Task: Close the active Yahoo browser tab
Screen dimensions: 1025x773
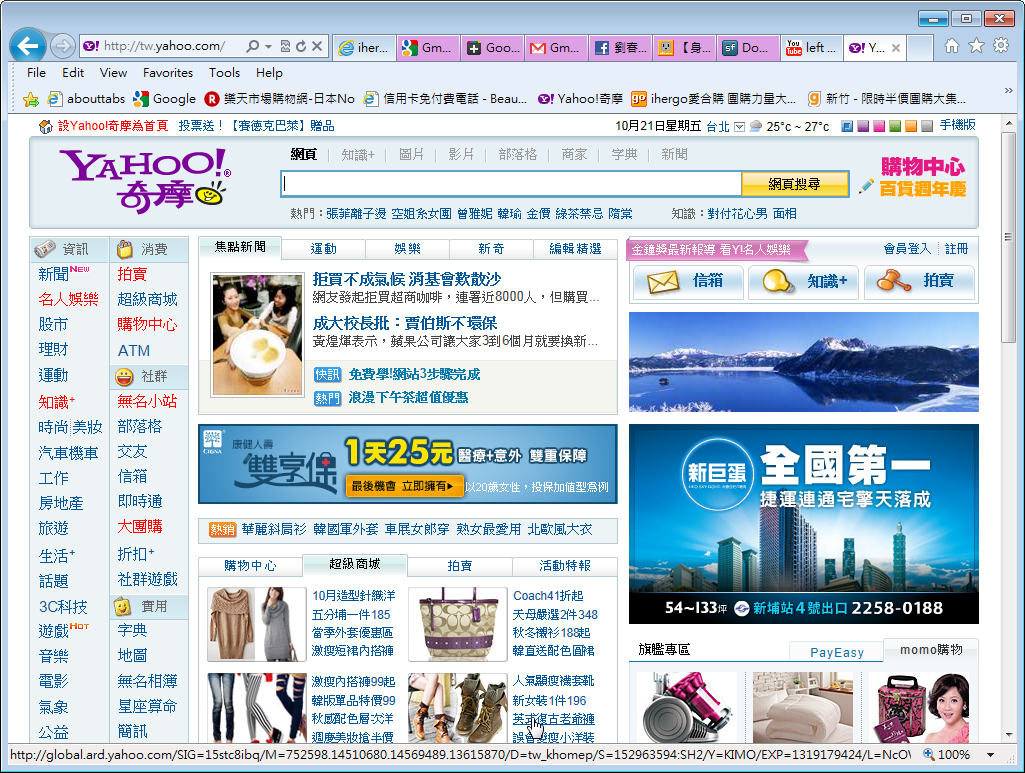Action: tap(896, 48)
